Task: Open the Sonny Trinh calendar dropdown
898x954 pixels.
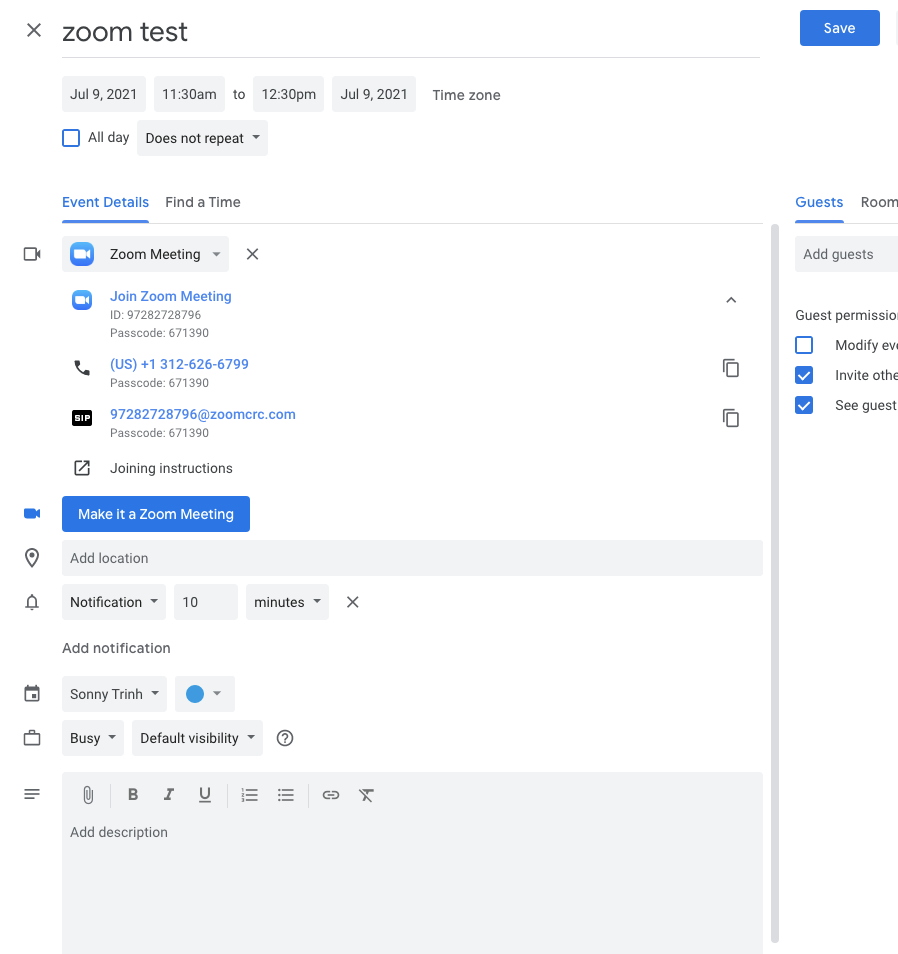Action: [x=114, y=694]
